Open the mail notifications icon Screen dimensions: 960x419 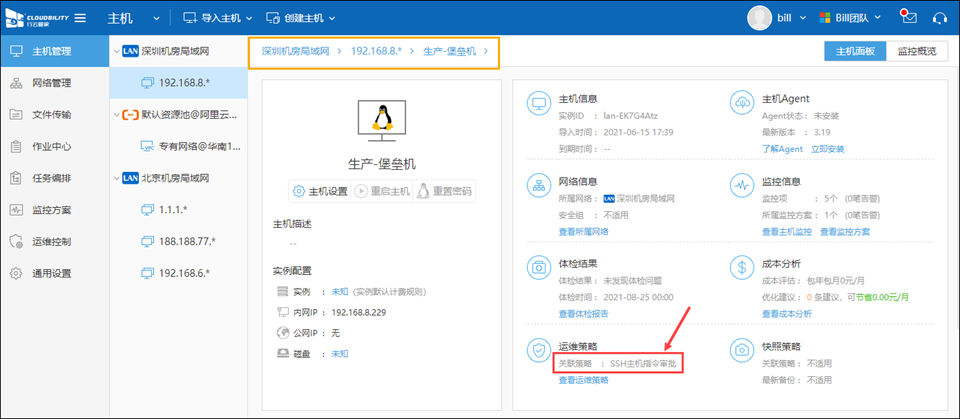(x=908, y=17)
